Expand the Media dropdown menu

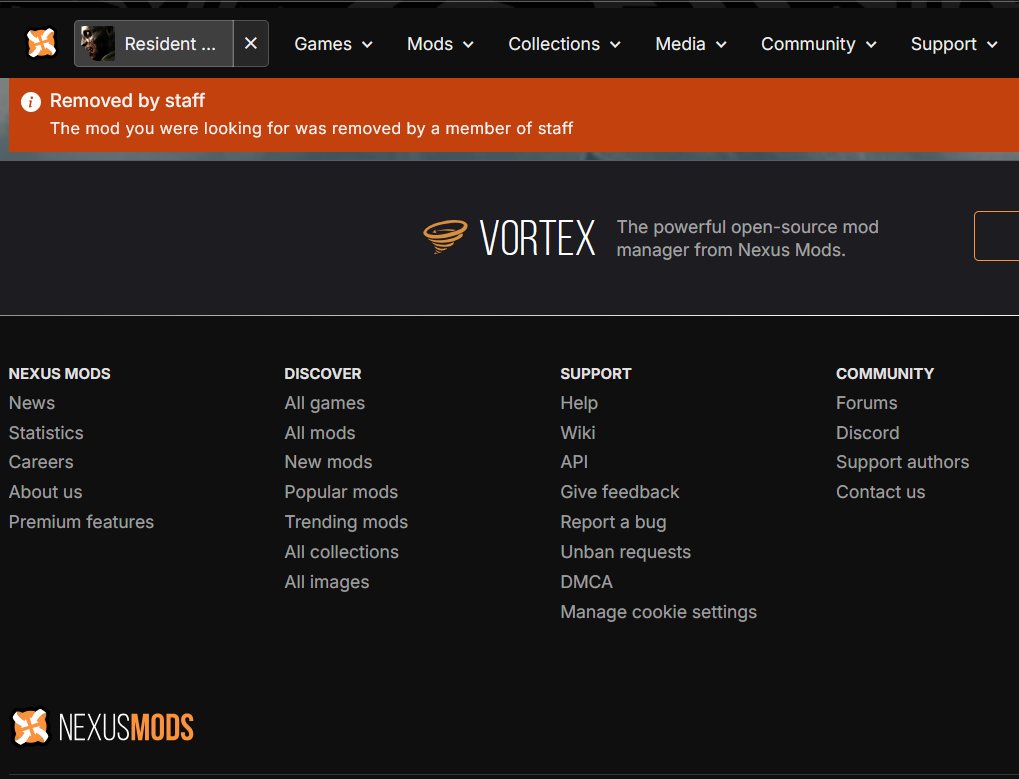691,44
